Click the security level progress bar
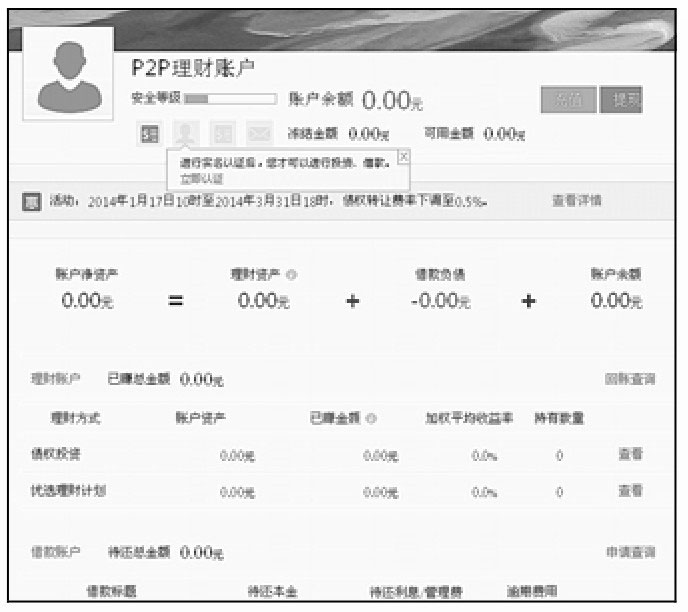 pyautogui.click(x=231, y=99)
